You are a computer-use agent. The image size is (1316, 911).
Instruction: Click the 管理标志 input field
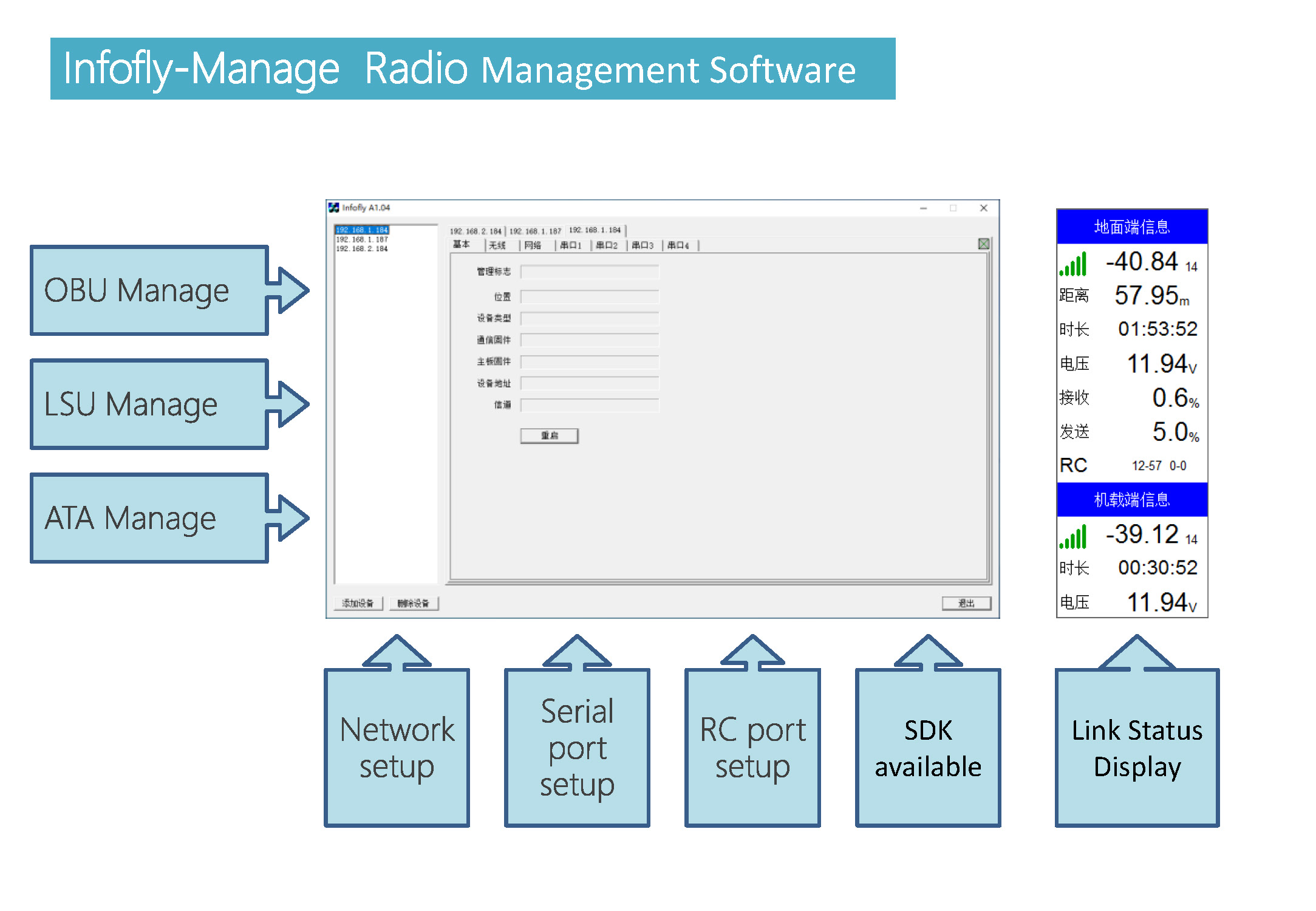[590, 271]
